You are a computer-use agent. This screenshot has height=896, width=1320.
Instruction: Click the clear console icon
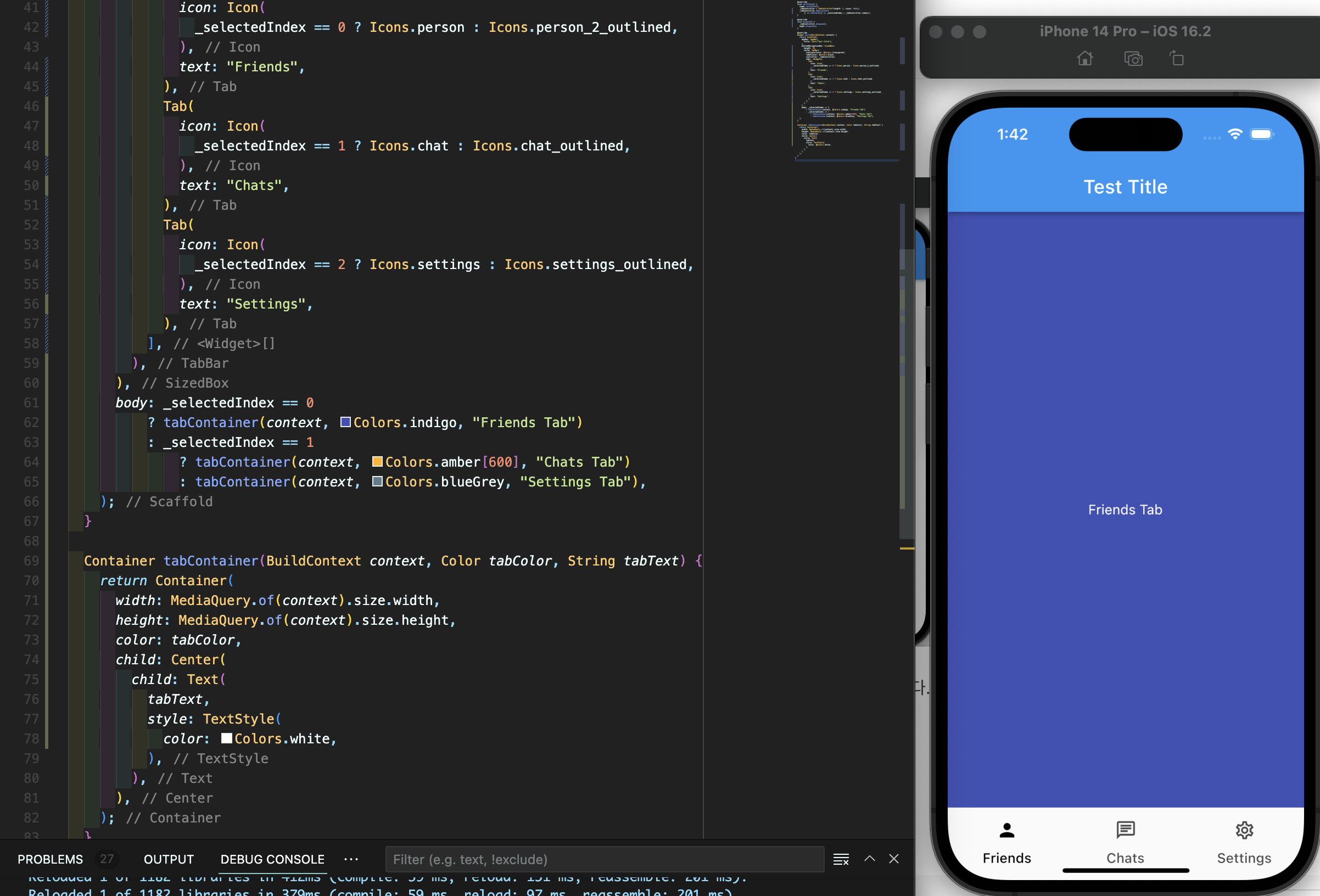click(x=841, y=859)
